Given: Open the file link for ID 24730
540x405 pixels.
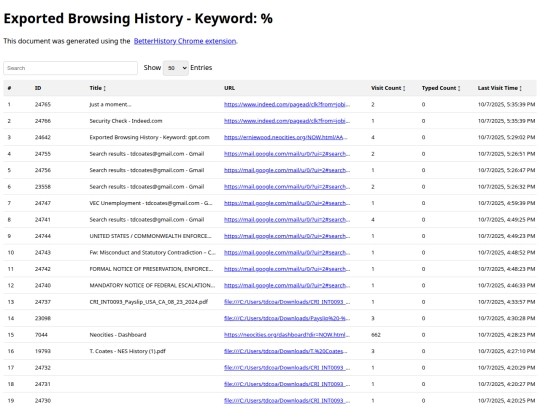Looking at the screenshot, I should point(287,401).
